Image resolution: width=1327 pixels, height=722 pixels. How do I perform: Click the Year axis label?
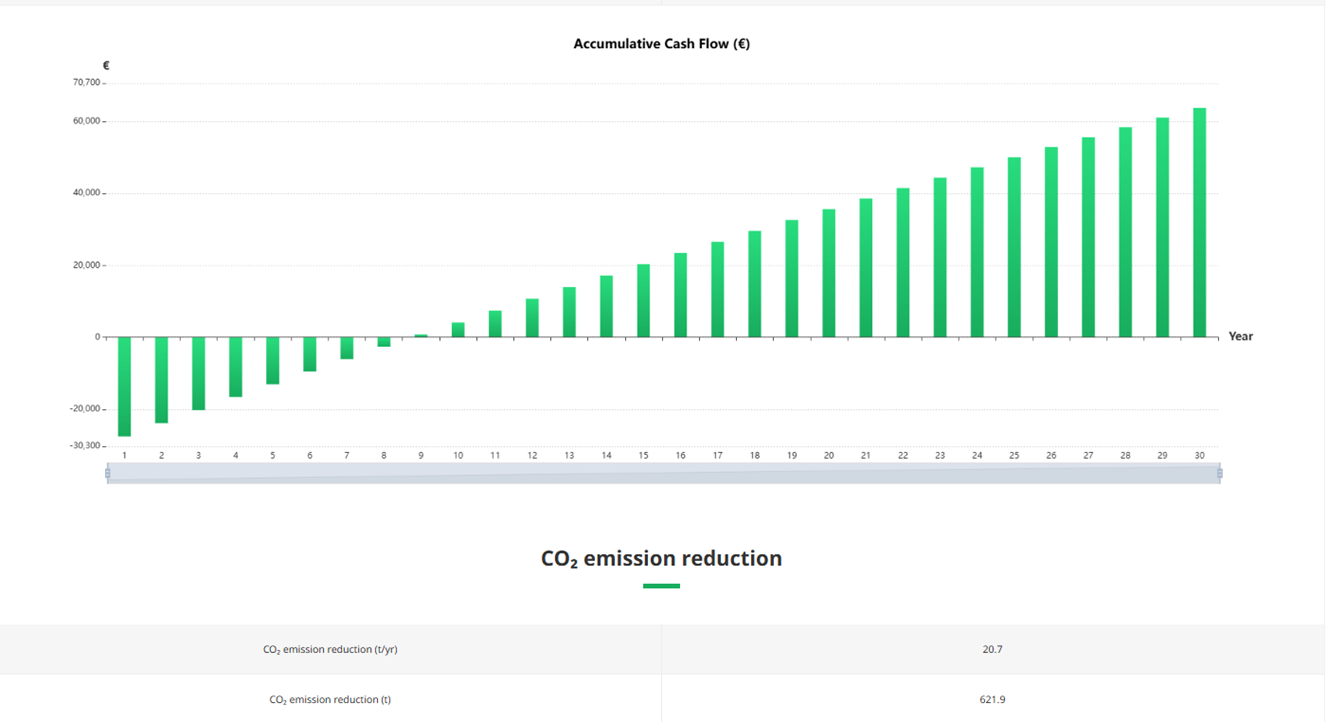click(1241, 336)
